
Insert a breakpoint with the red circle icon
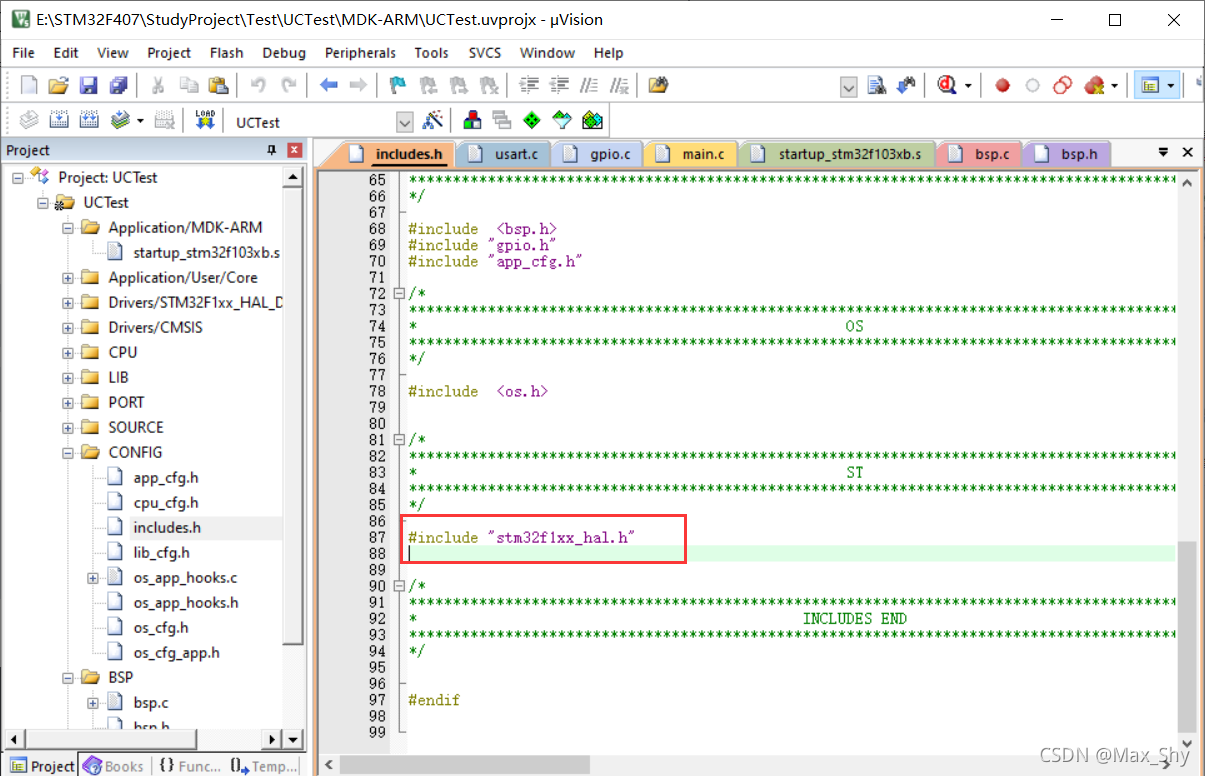[x=1002, y=86]
